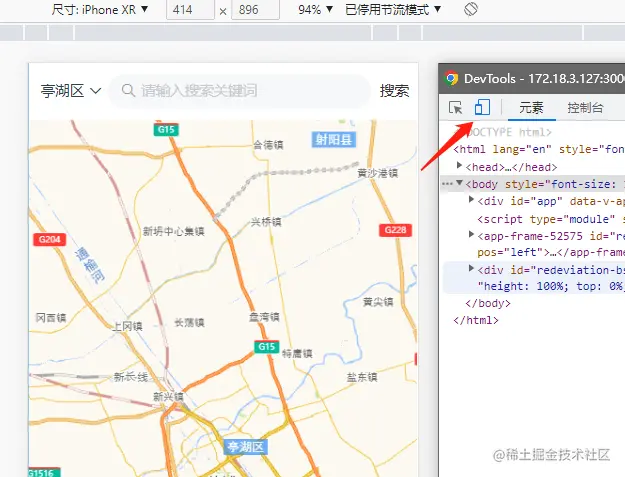Click the 亭湖区 label on the map
Screen dimensions: 625x477
[x=246, y=447]
